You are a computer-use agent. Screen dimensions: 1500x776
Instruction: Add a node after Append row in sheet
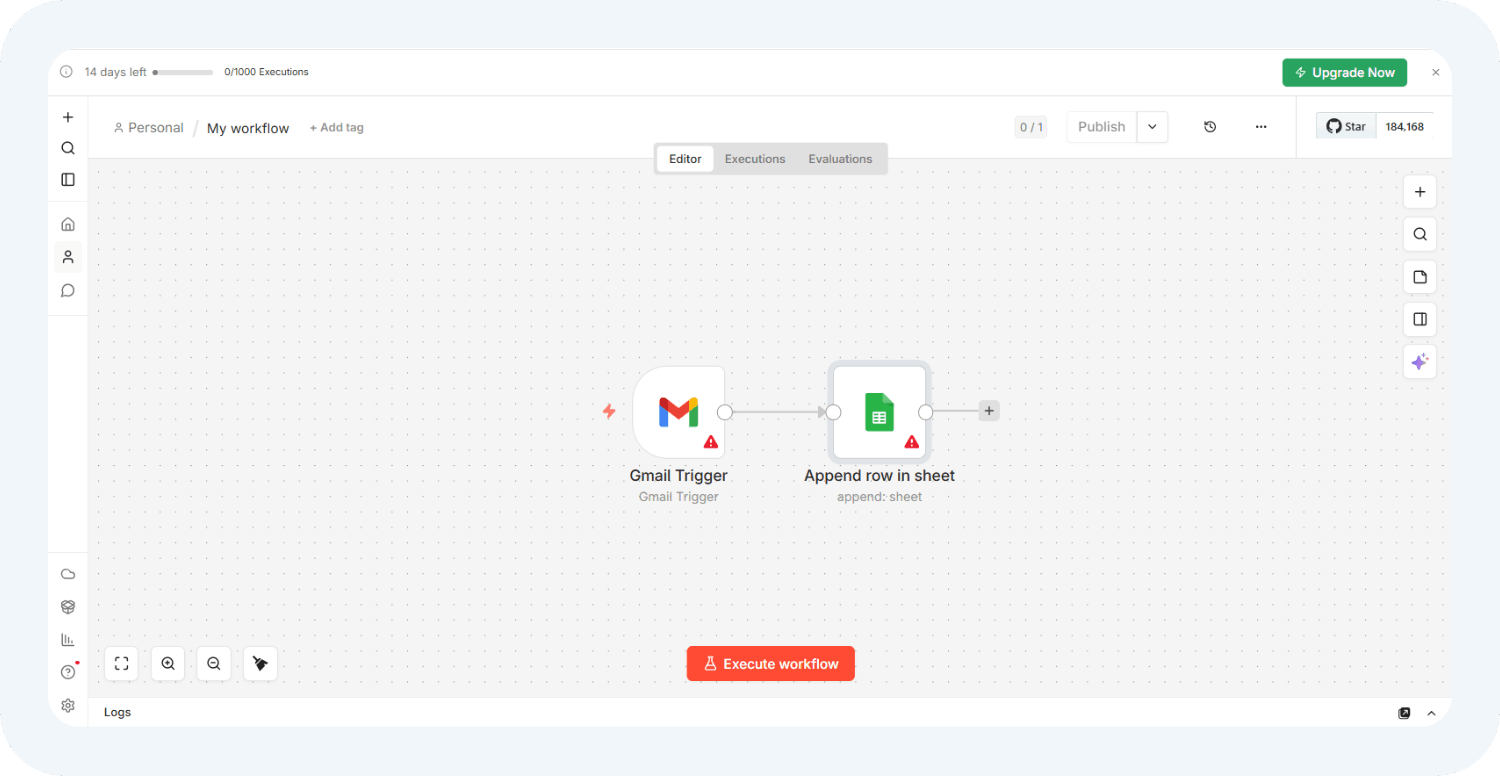coord(989,411)
